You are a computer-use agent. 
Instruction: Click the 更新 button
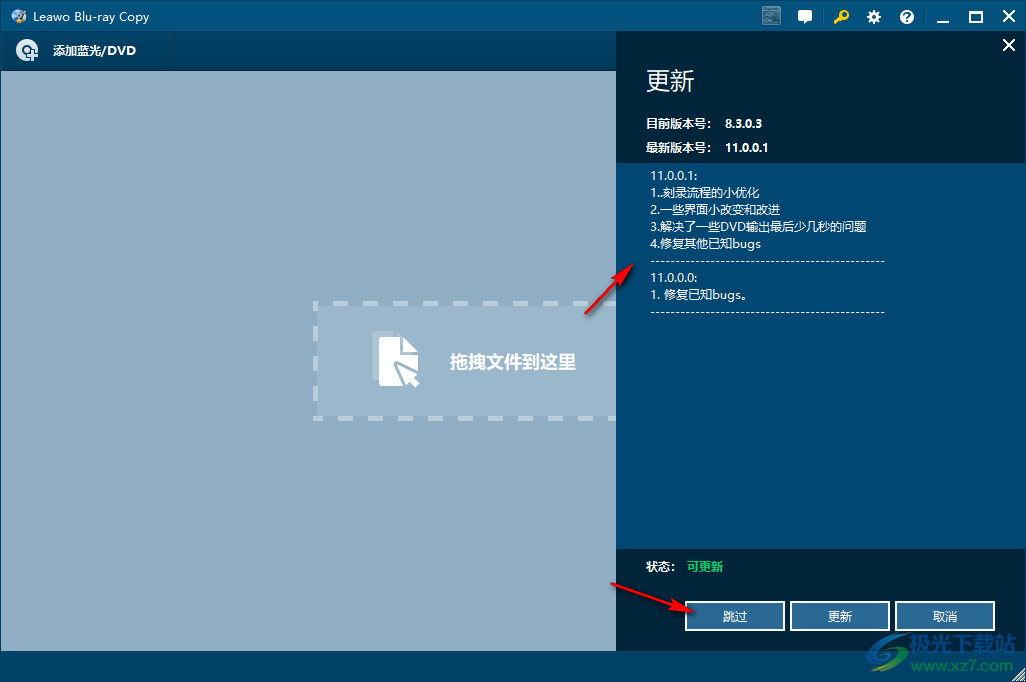tap(840, 616)
